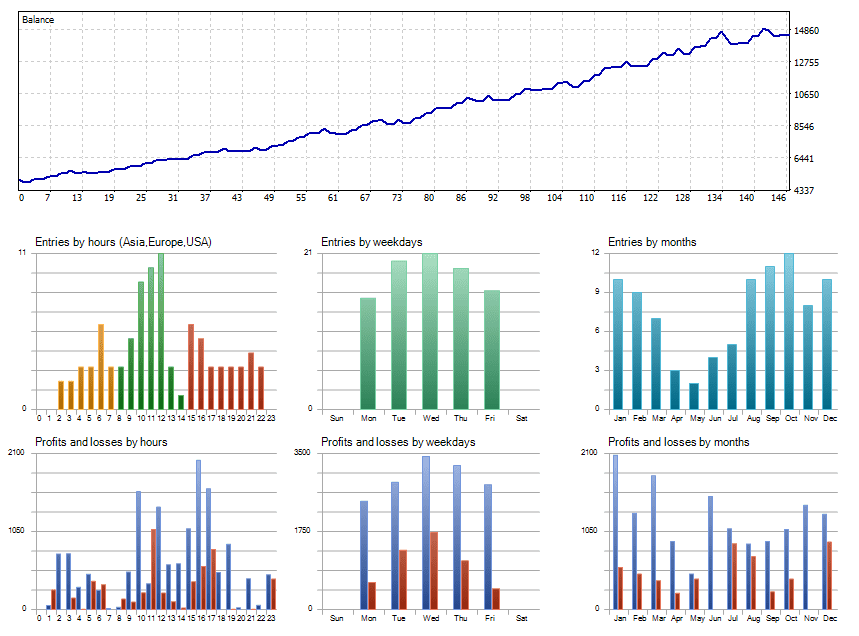This screenshot has height=636, width=859.
Task: Click the 14860 value on the balance axis
Action: [809, 32]
